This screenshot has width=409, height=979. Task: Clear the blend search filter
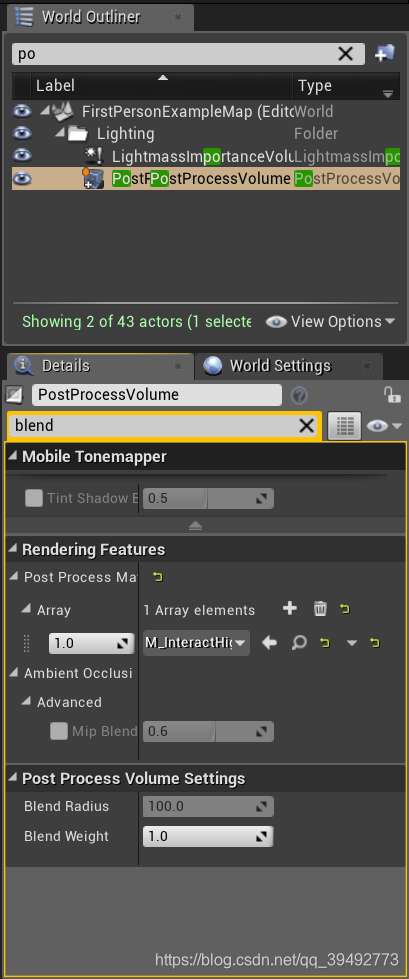[x=307, y=426]
